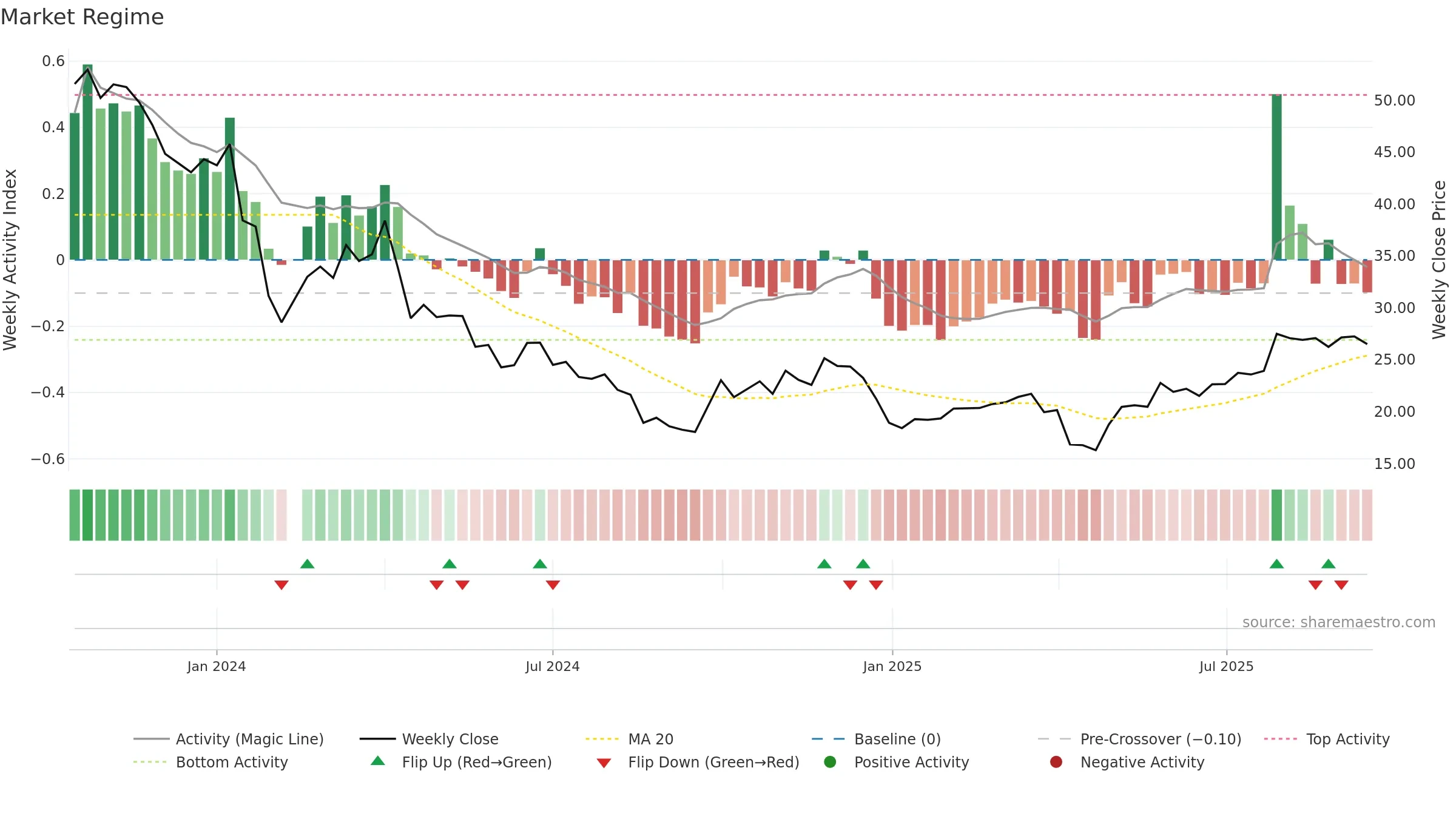Click the Market Regime chart title

click(82, 17)
